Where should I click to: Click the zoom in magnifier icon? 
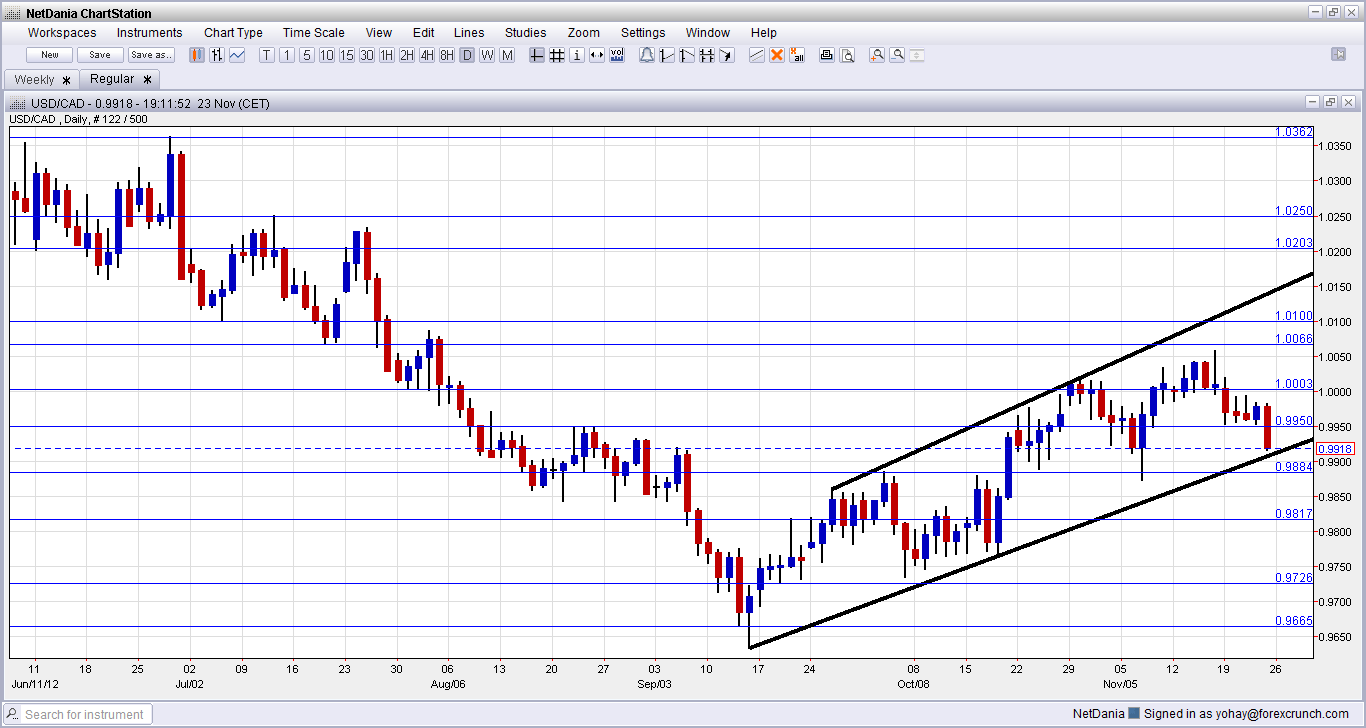click(877, 55)
